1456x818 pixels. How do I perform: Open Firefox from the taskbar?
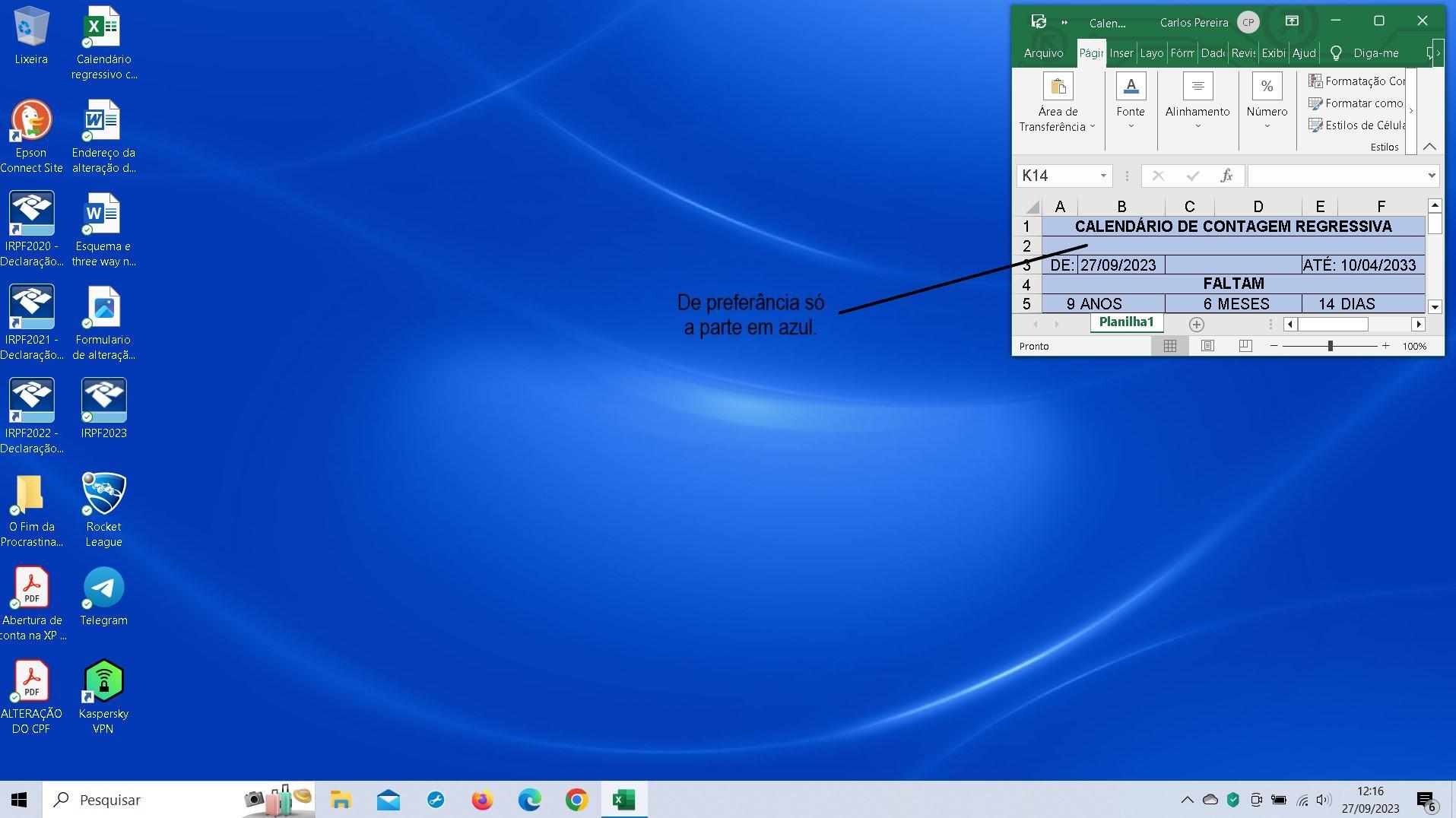482,800
